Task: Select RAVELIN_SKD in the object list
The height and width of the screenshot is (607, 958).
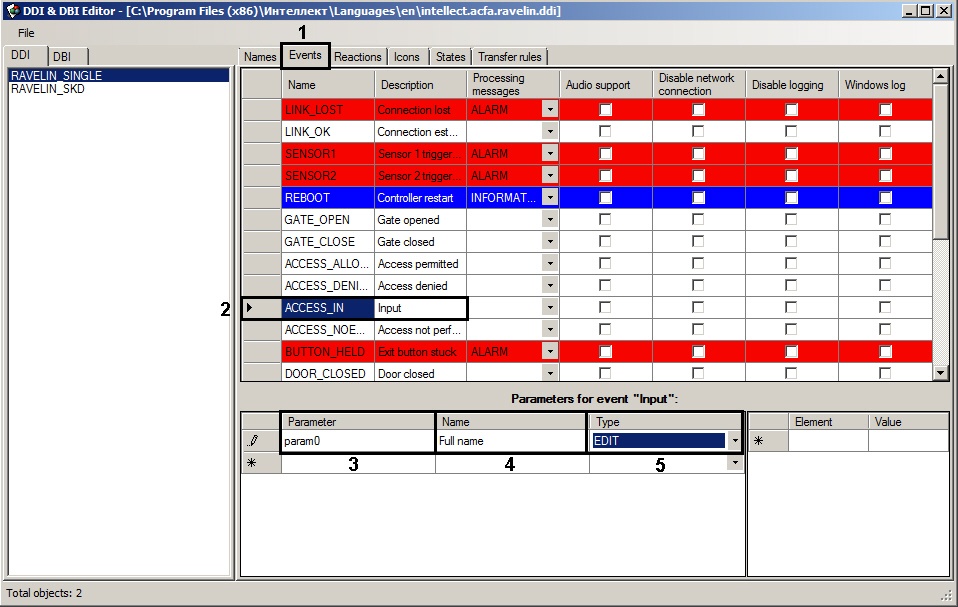Action: point(48,89)
